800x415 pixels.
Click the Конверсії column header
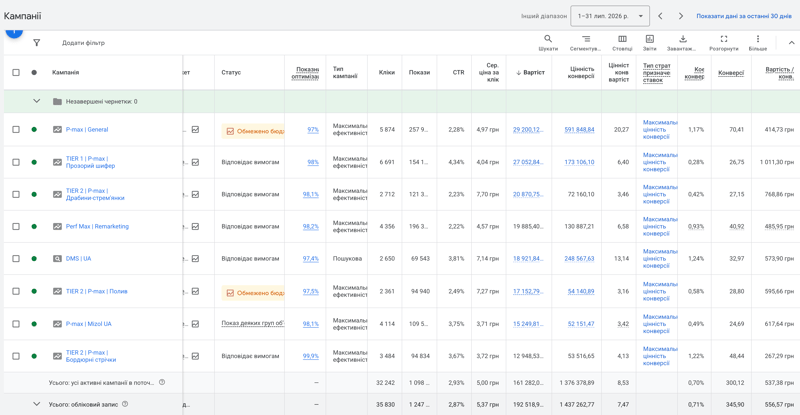click(731, 73)
